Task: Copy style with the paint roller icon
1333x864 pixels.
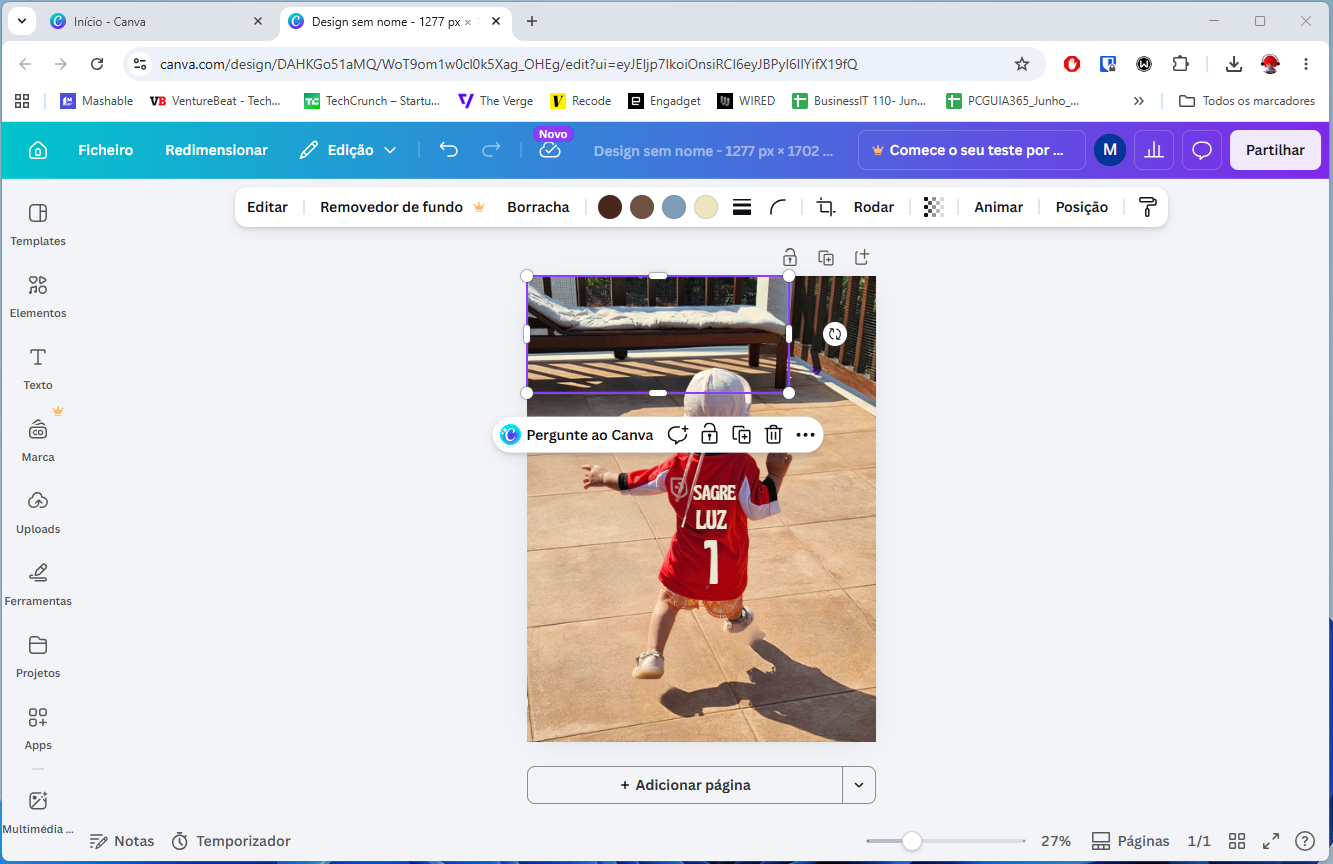Action: pyautogui.click(x=1147, y=207)
